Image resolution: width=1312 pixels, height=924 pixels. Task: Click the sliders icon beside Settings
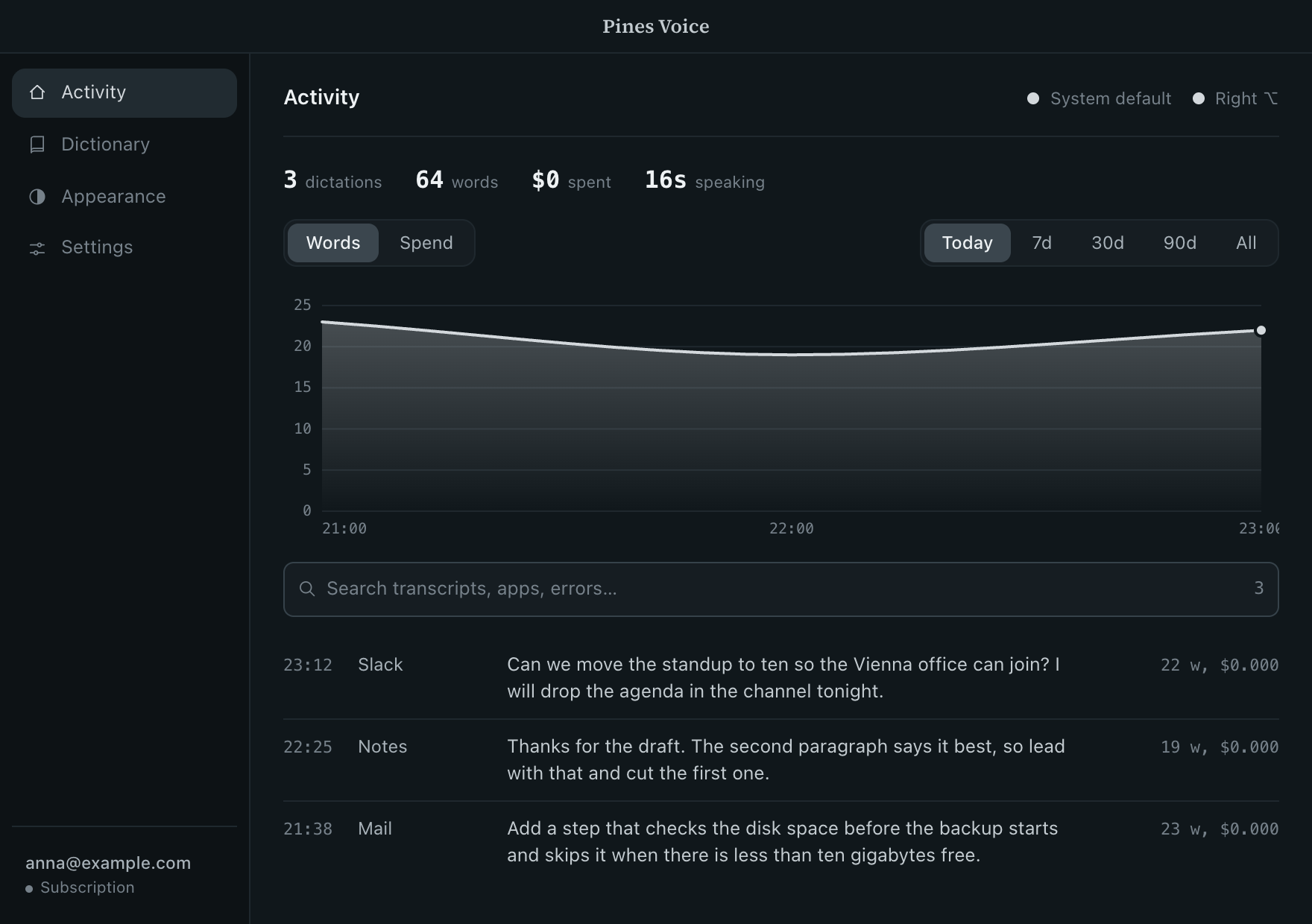[37, 248]
